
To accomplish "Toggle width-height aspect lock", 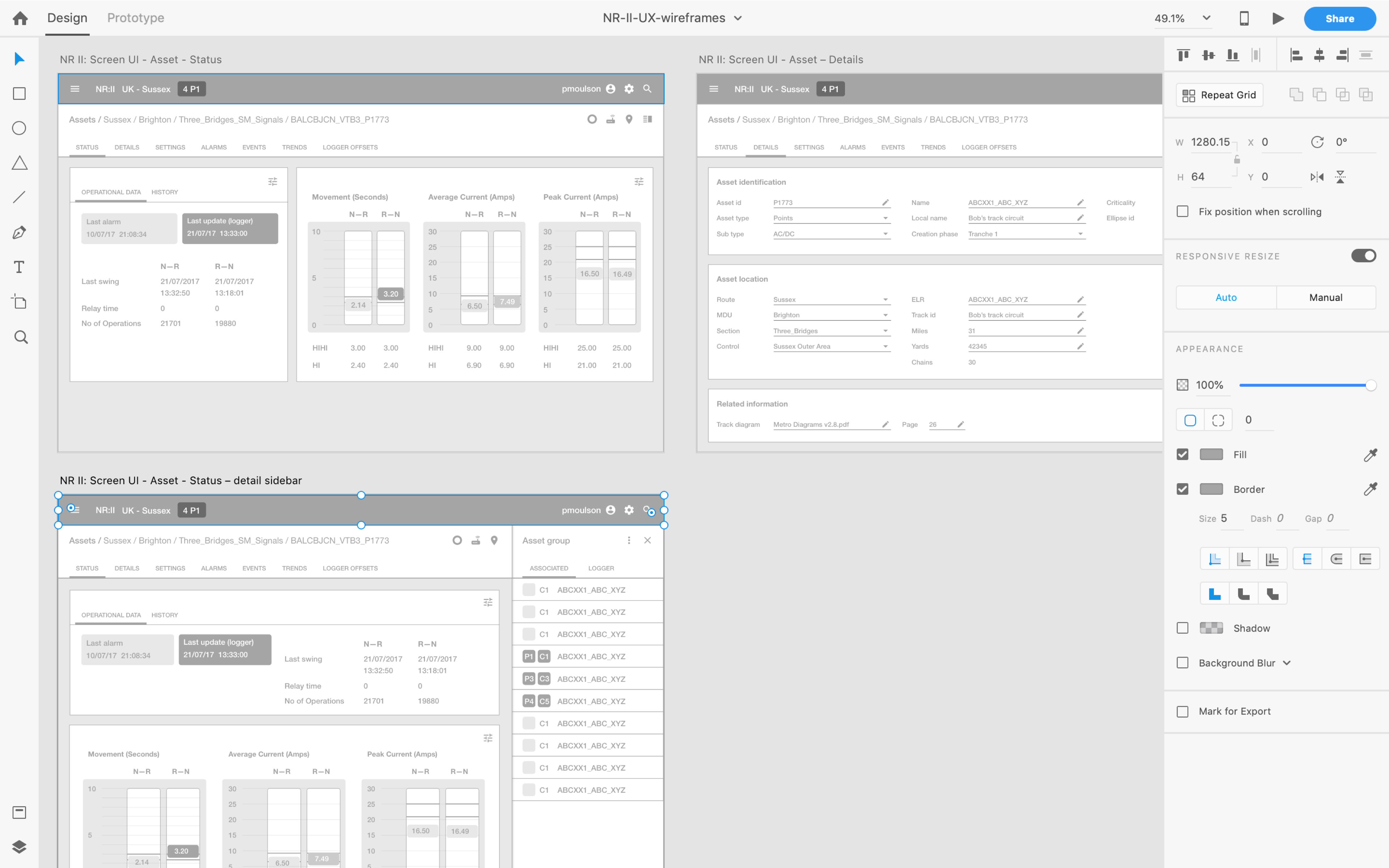I will tap(1237, 159).
